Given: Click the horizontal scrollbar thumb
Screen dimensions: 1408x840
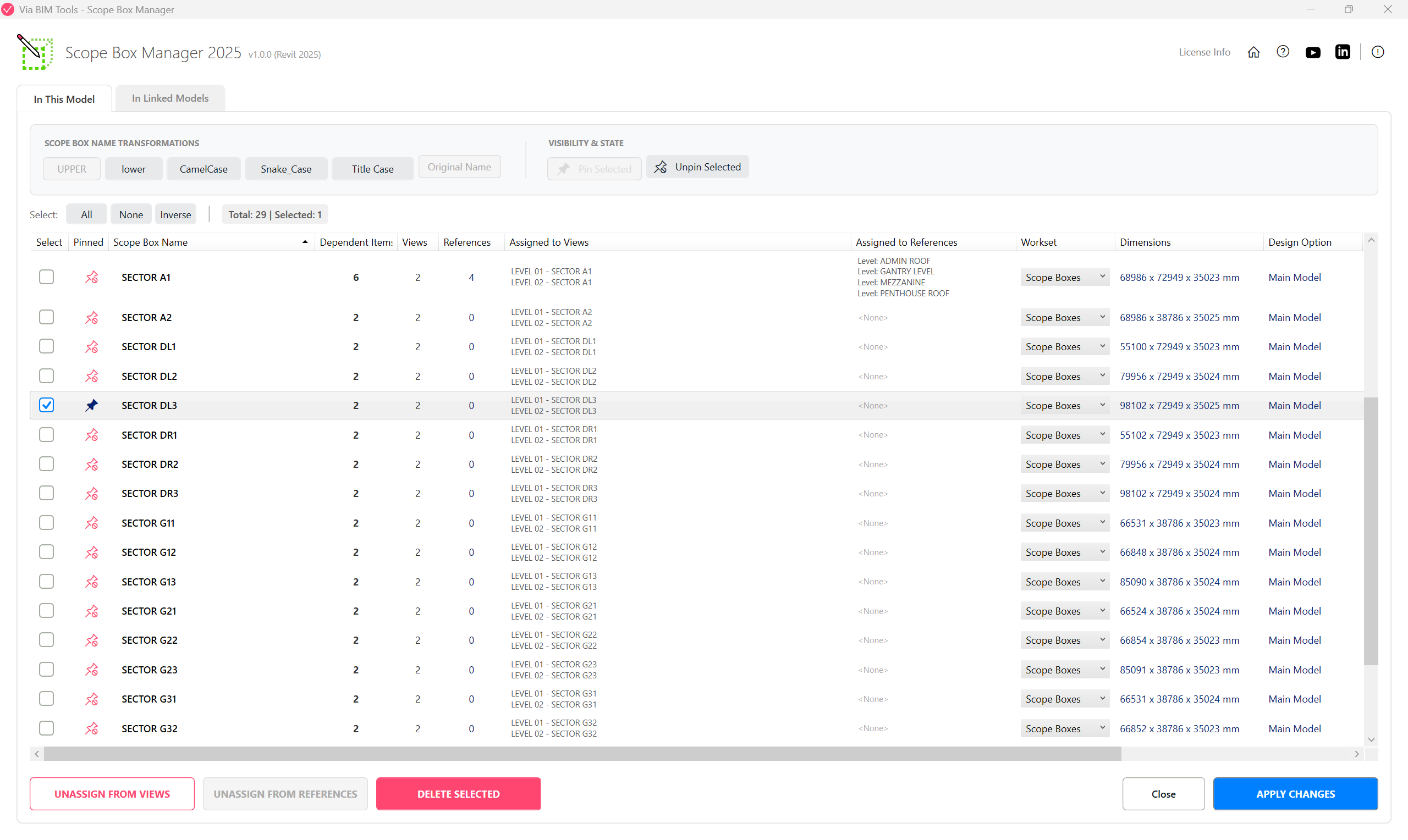Looking at the screenshot, I should (x=582, y=754).
